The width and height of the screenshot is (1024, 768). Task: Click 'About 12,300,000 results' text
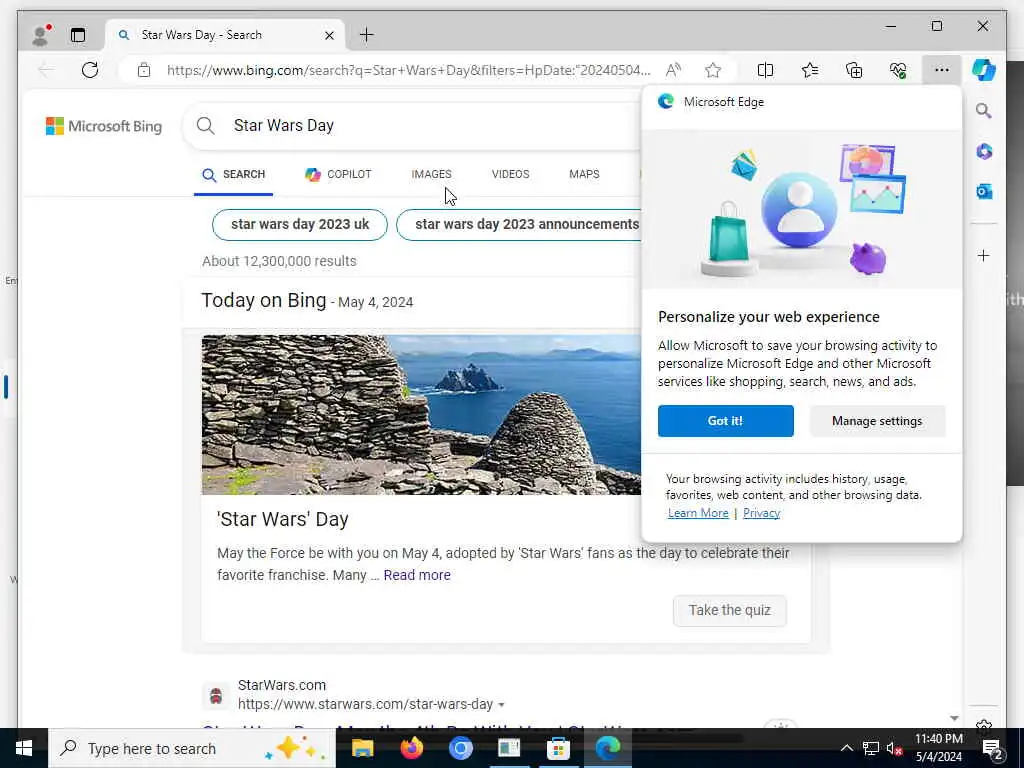[279, 261]
